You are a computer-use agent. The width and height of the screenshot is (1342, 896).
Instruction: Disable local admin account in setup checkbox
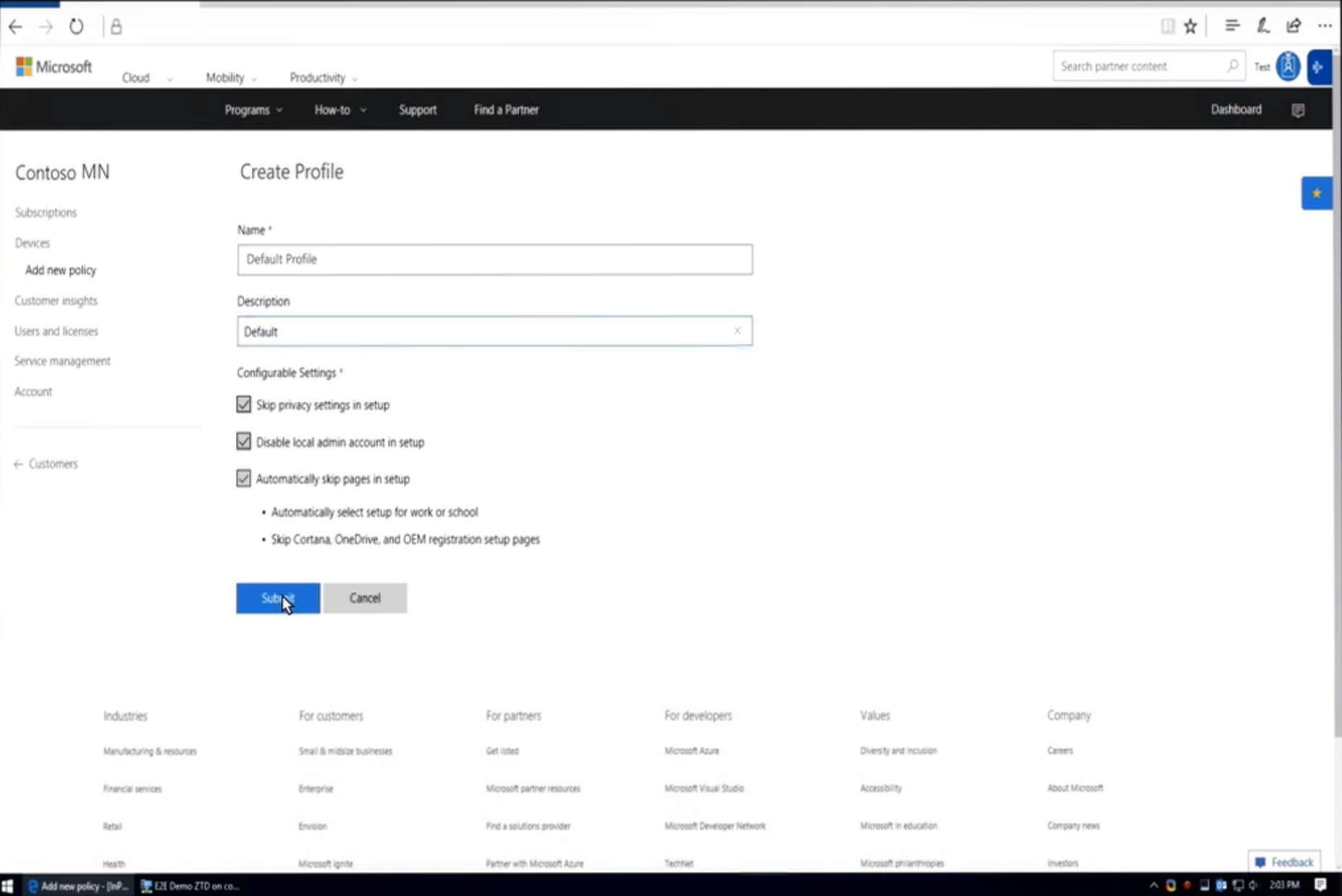click(x=243, y=442)
